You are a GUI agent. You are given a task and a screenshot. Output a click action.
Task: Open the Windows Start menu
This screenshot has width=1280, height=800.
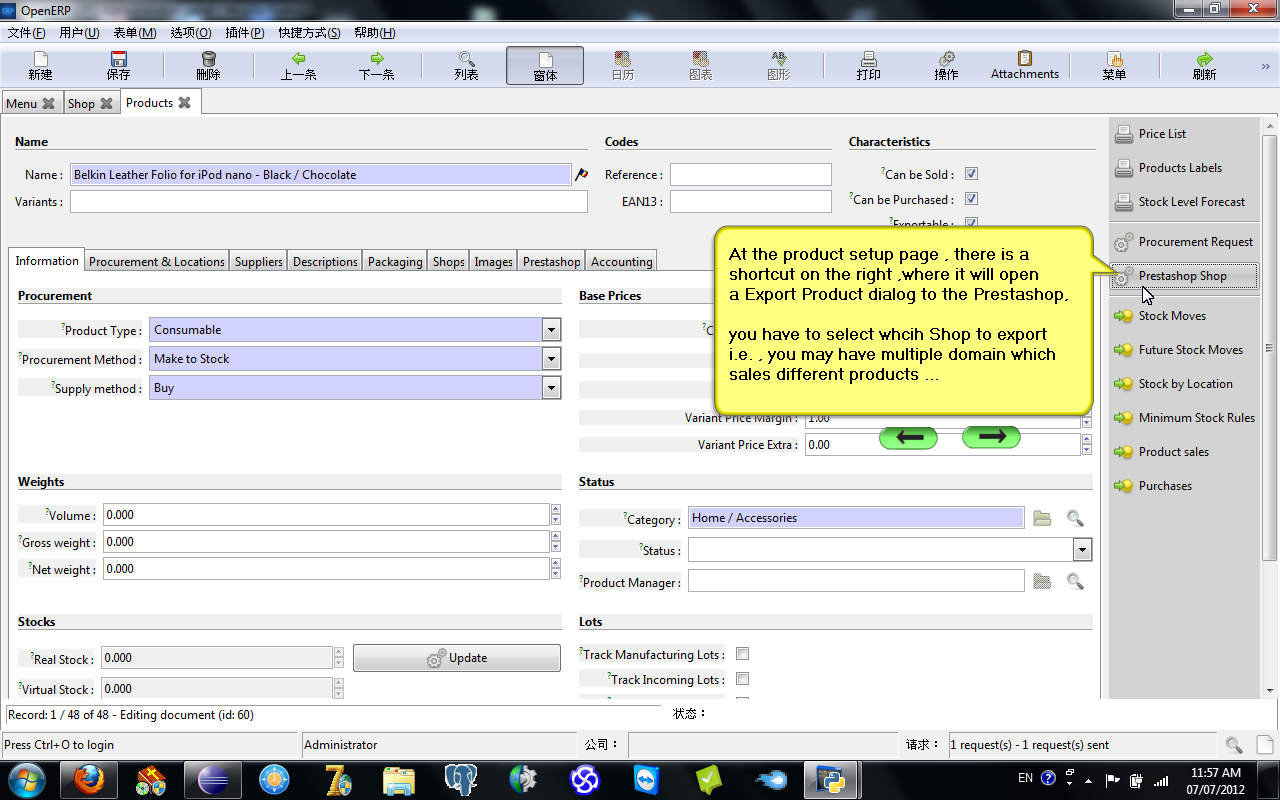pyautogui.click(x=26, y=779)
